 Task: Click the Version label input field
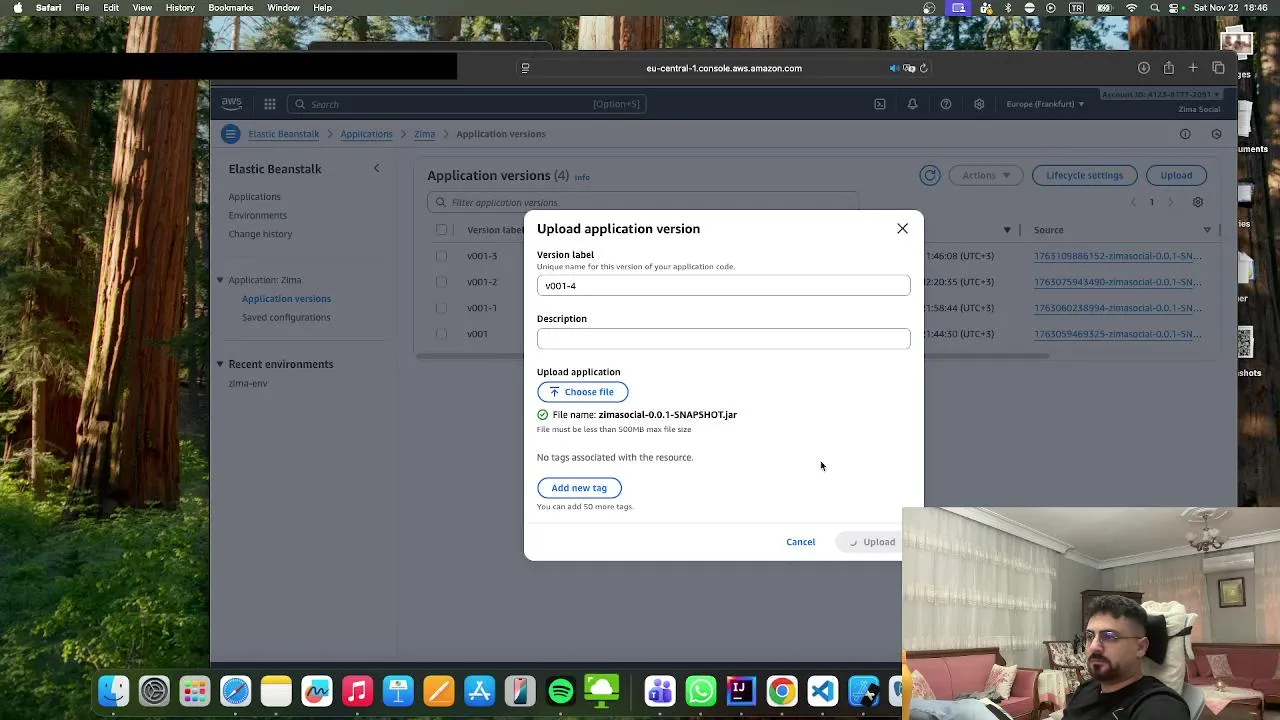pyautogui.click(x=723, y=286)
